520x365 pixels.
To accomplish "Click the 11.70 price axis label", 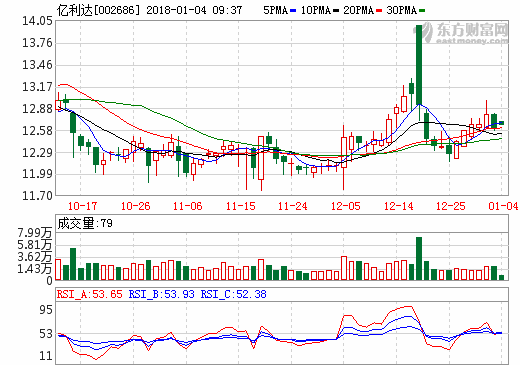I will click(x=37, y=196).
